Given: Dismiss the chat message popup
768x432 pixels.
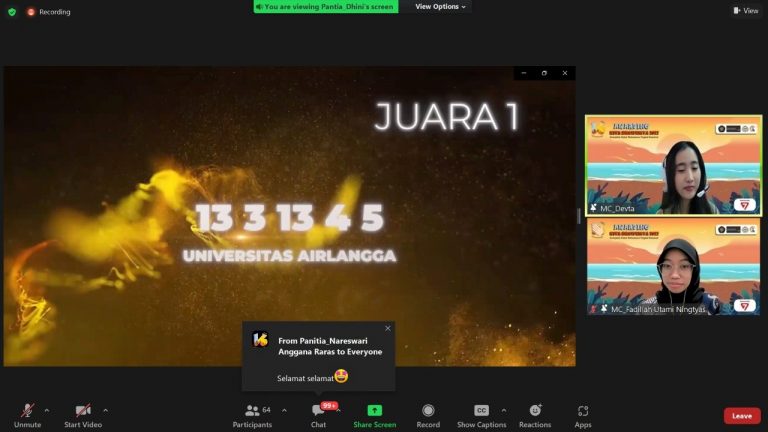Looking at the screenshot, I should (x=388, y=328).
